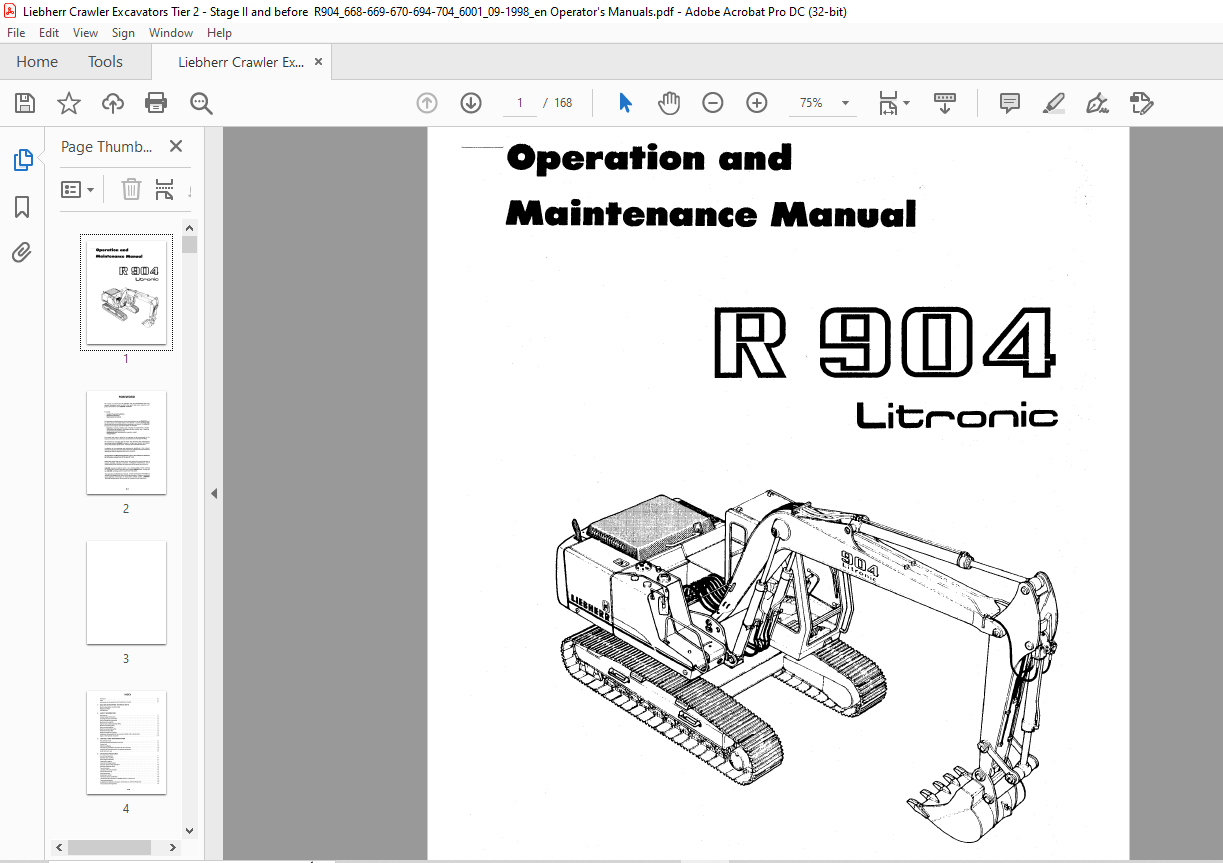The image size is (1223, 863).
Task: Click the page-break icon beside the trash
Action: pos(164,189)
